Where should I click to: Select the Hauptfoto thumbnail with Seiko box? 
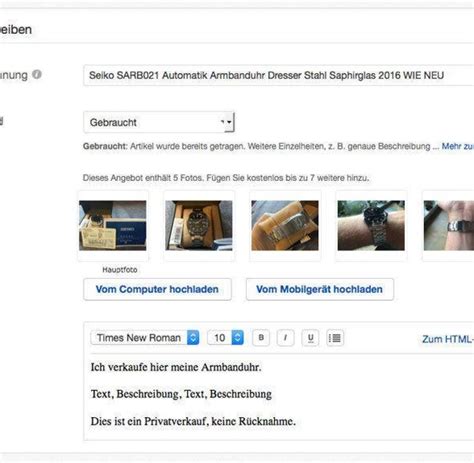[x=113, y=225]
